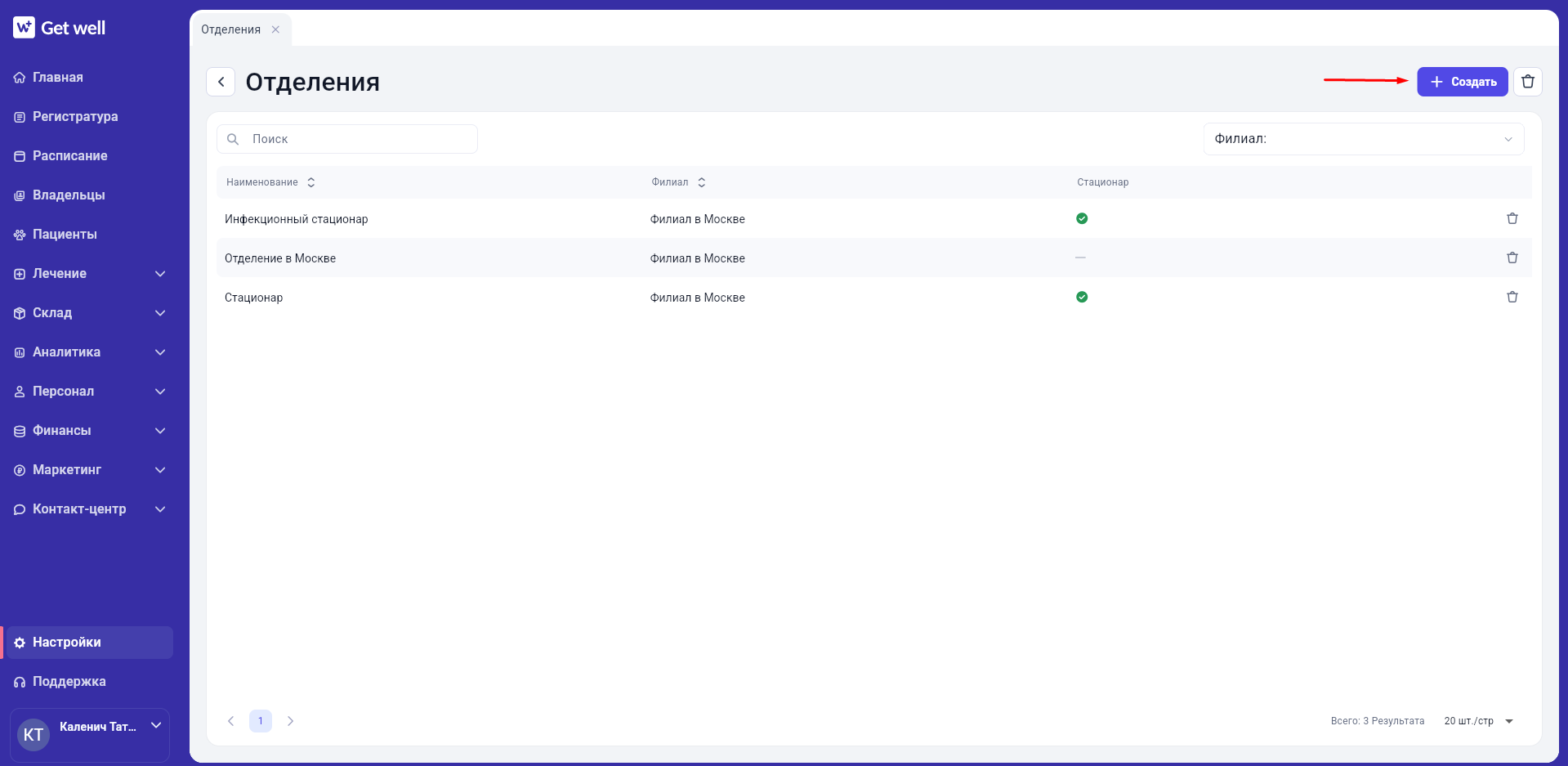The height and width of the screenshot is (766, 1568).
Task: Expand the Маркетинг menu chevron
Action: click(160, 470)
